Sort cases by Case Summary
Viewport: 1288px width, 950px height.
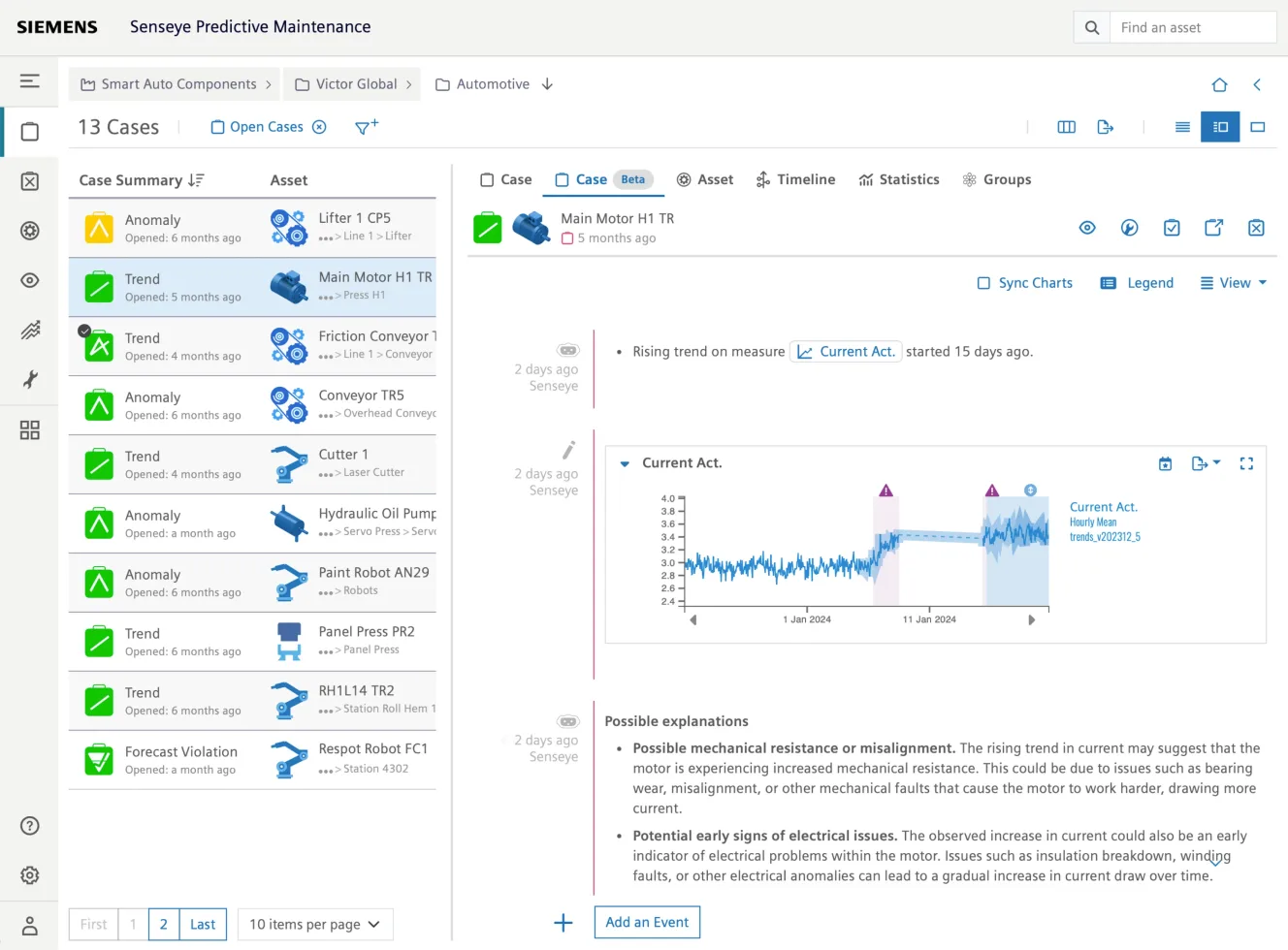point(142,180)
